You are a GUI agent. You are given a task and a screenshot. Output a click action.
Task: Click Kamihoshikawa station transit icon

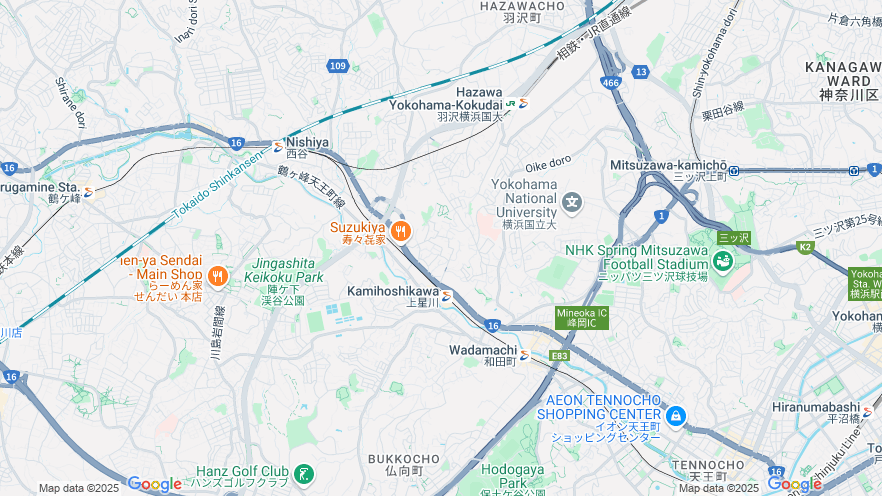pyautogui.click(x=447, y=296)
